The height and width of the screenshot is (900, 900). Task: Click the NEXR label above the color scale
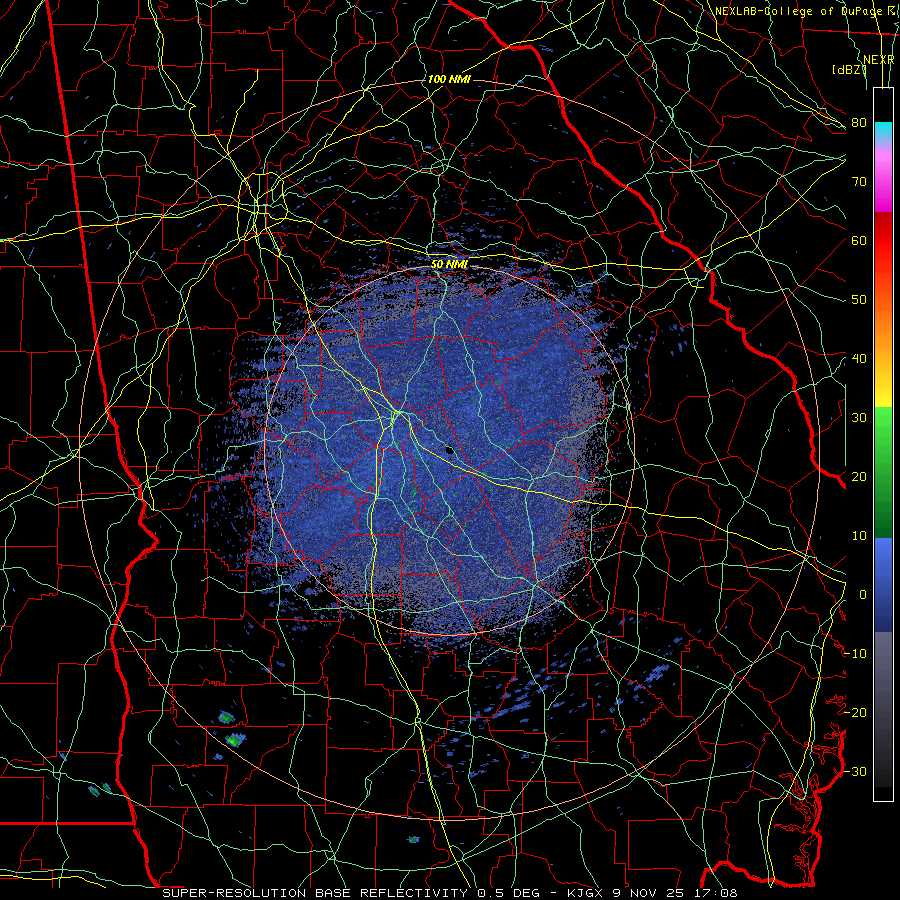pyautogui.click(x=878, y=60)
